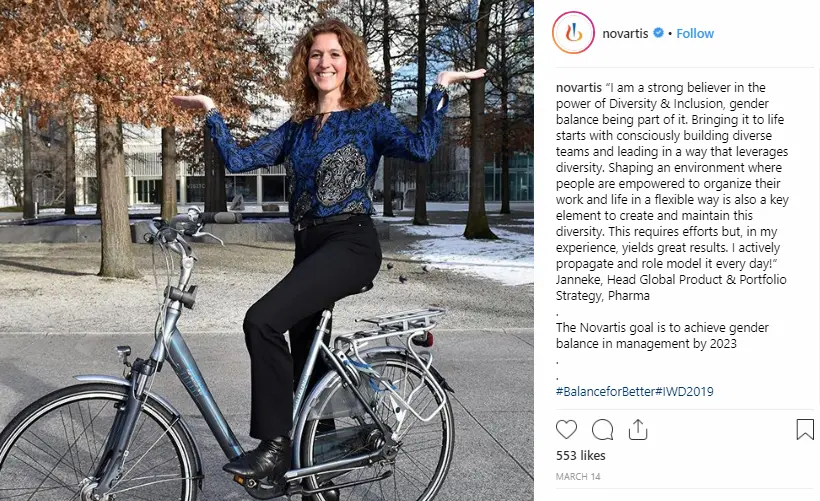
Task: Open the Novartis profile avatar
Action: tap(573, 33)
